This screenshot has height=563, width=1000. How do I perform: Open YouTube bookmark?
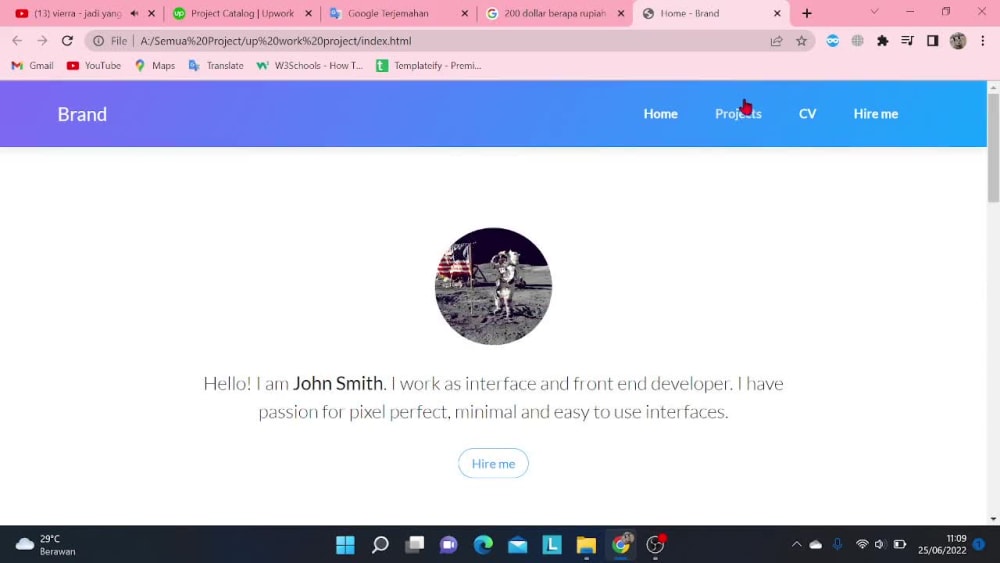pyautogui.click(x=94, y=66)
